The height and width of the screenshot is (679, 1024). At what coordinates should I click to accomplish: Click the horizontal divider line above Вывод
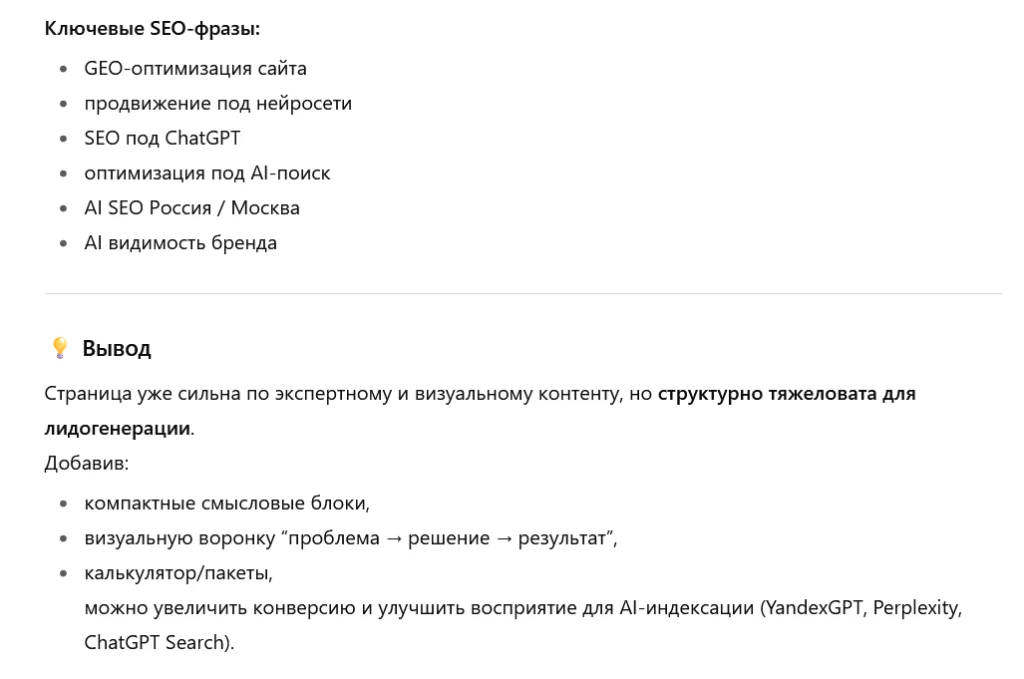[x=523, y=294]
